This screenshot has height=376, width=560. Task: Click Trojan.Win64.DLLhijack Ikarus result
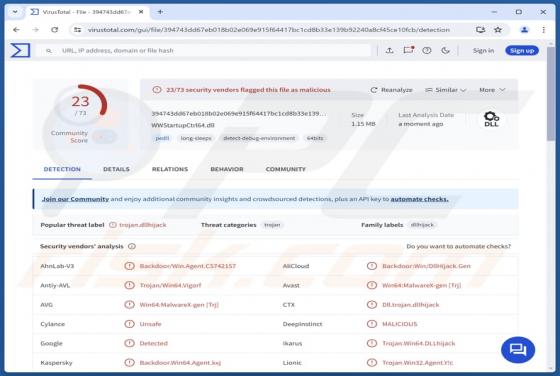click(x=419, y=343)
